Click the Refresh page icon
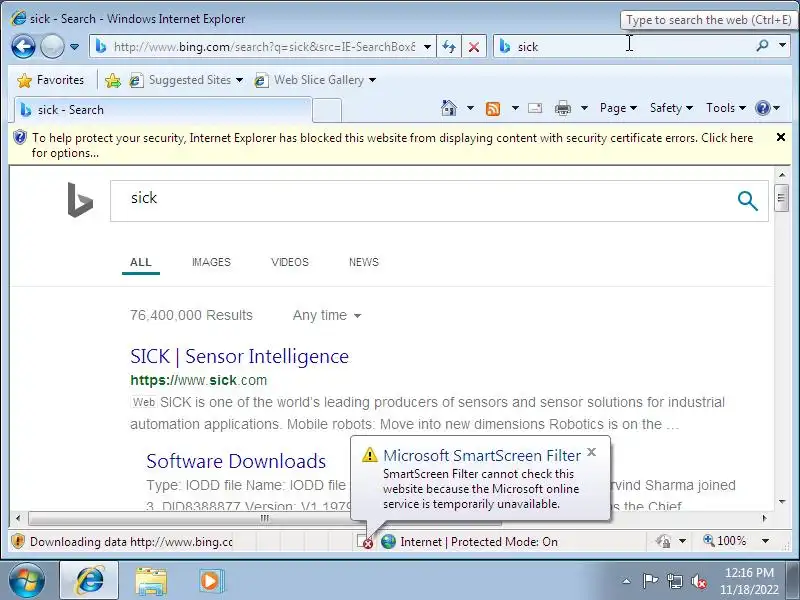 (449, 47)
